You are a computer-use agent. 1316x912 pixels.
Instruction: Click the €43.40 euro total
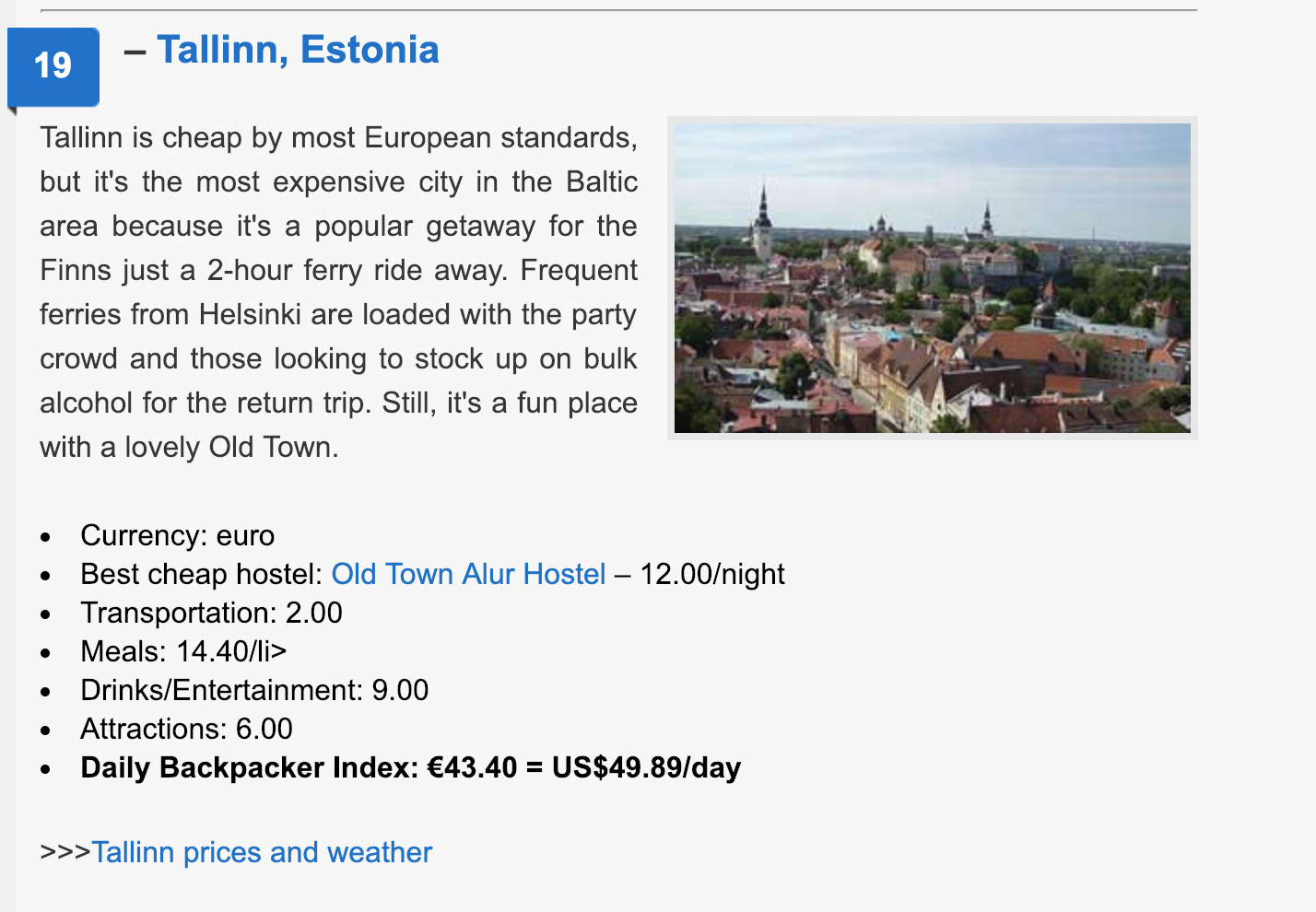[x=473, y=767]
